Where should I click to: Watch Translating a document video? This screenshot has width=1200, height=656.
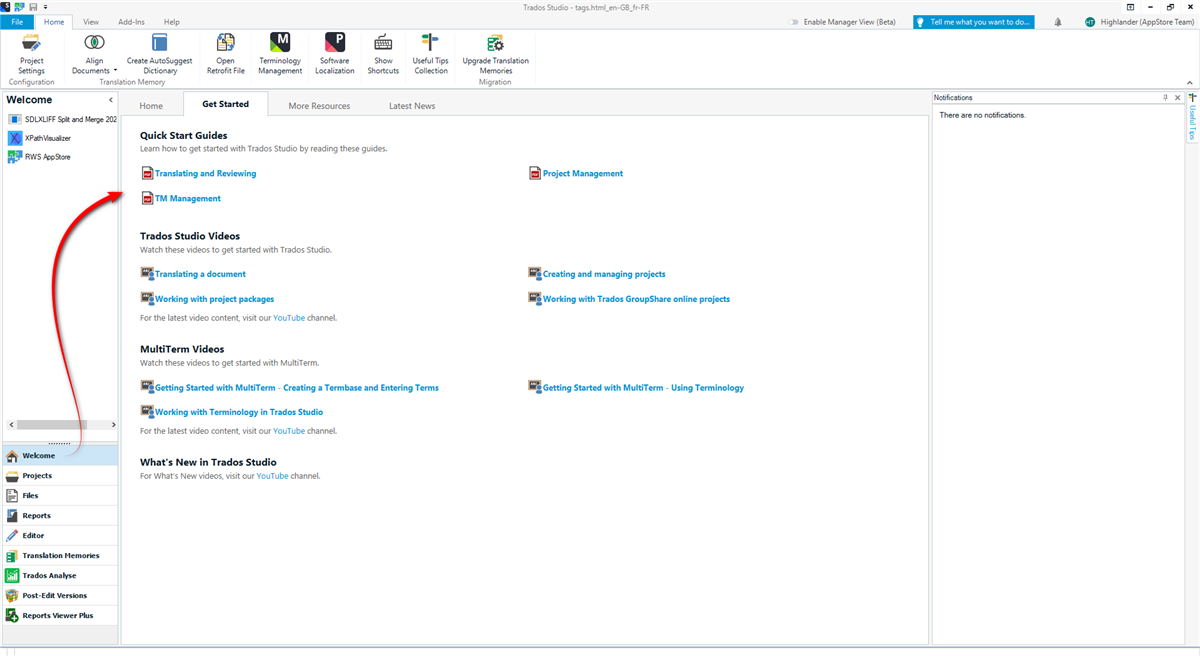tap(200, 274)
